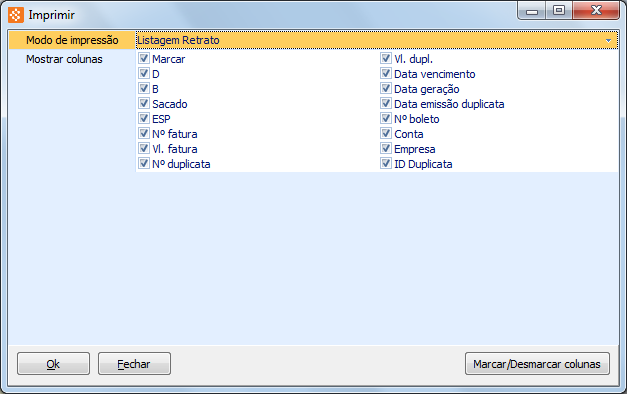Disable the Sacado column checkbox
The height and width of the screenshot is (394, 627).
pos(144,104)
